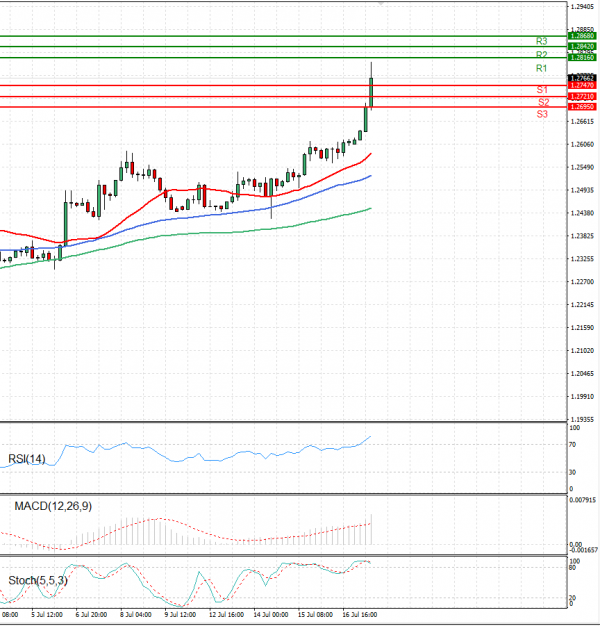Click the 1.25490 price axis value
The image size is (600, 626).
click(582, 167)
